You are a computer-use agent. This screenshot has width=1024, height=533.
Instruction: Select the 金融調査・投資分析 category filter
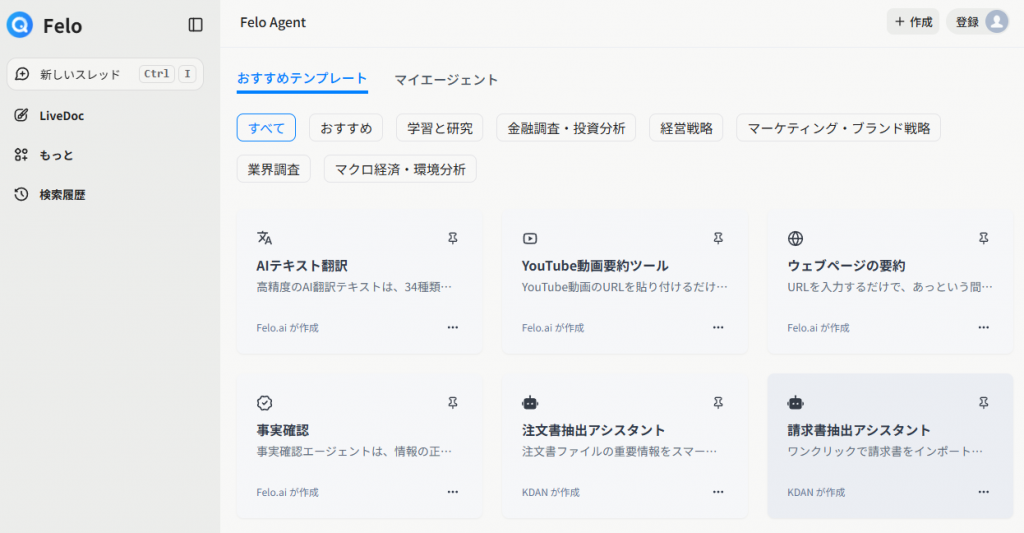(566, 128)
